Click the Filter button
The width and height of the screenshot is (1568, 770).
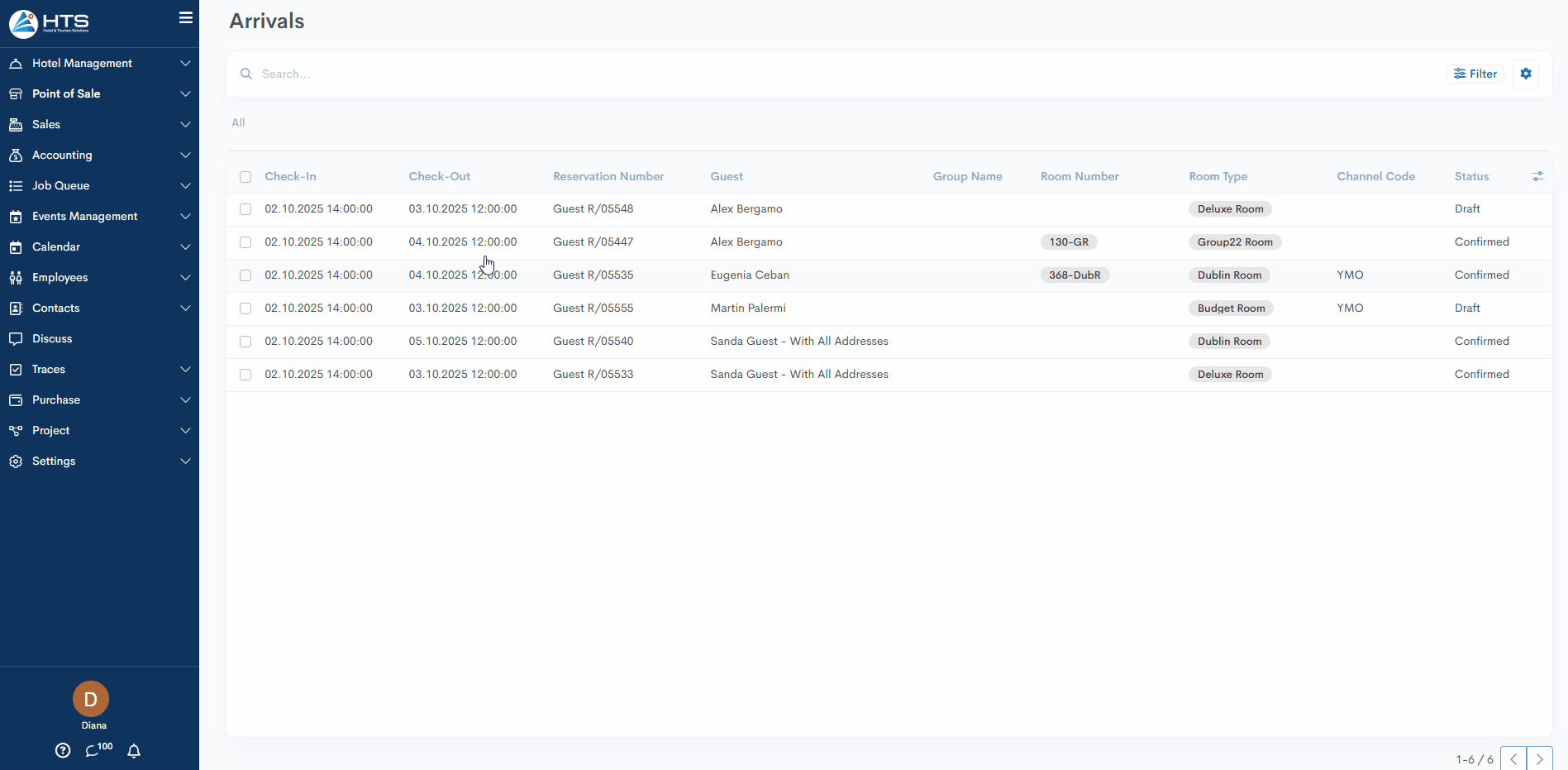click(x=1475, y=74)
